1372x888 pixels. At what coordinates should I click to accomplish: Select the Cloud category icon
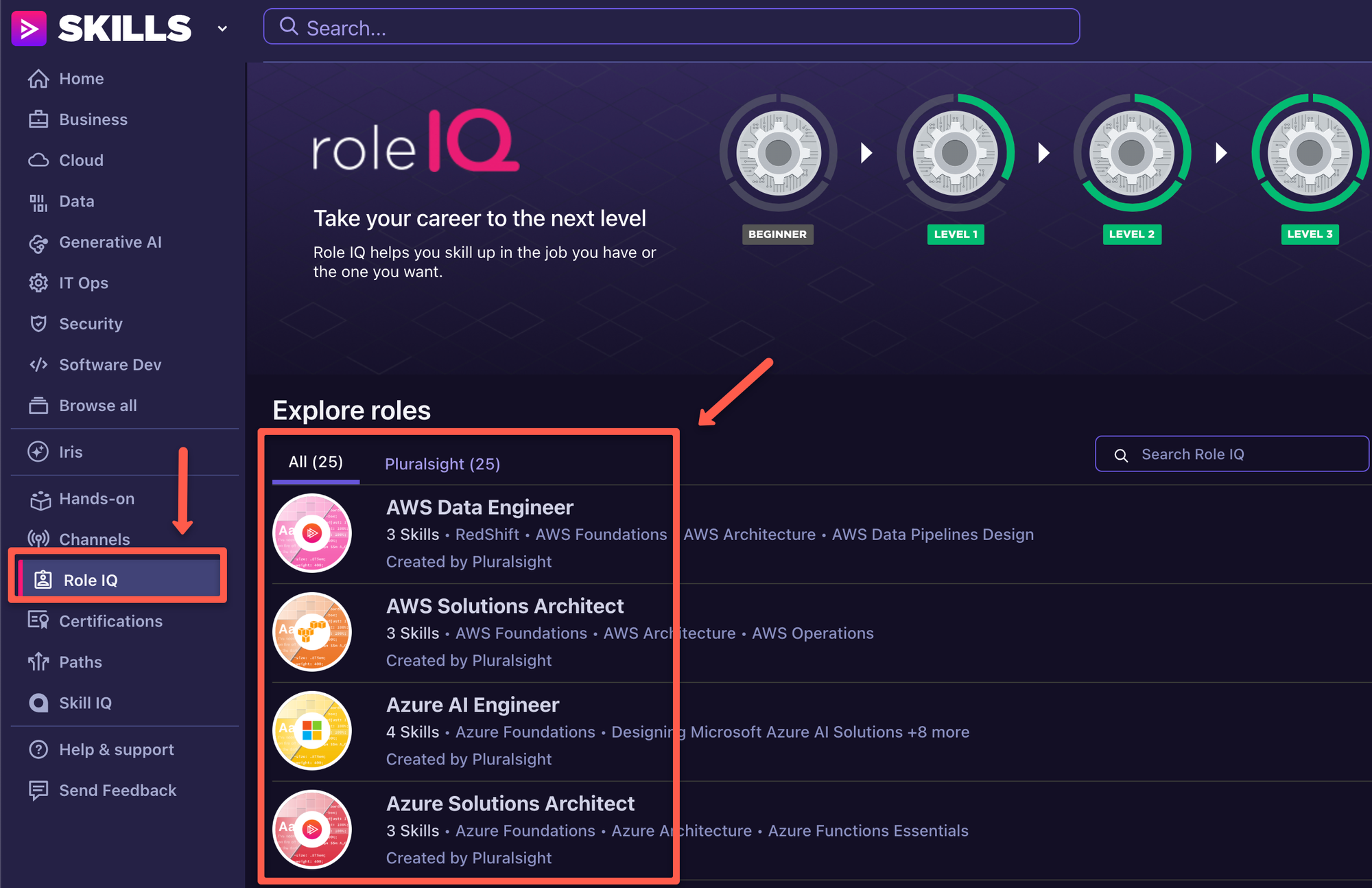click(39, 160)
